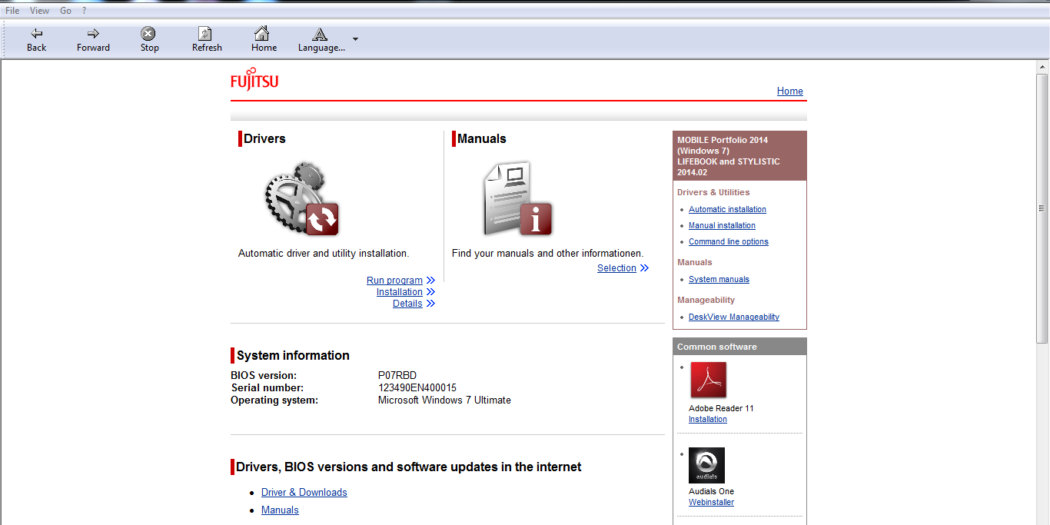Click Microsoft Windows 7 Ultimate text
The image size is (1050, 525).
(445, 400)
